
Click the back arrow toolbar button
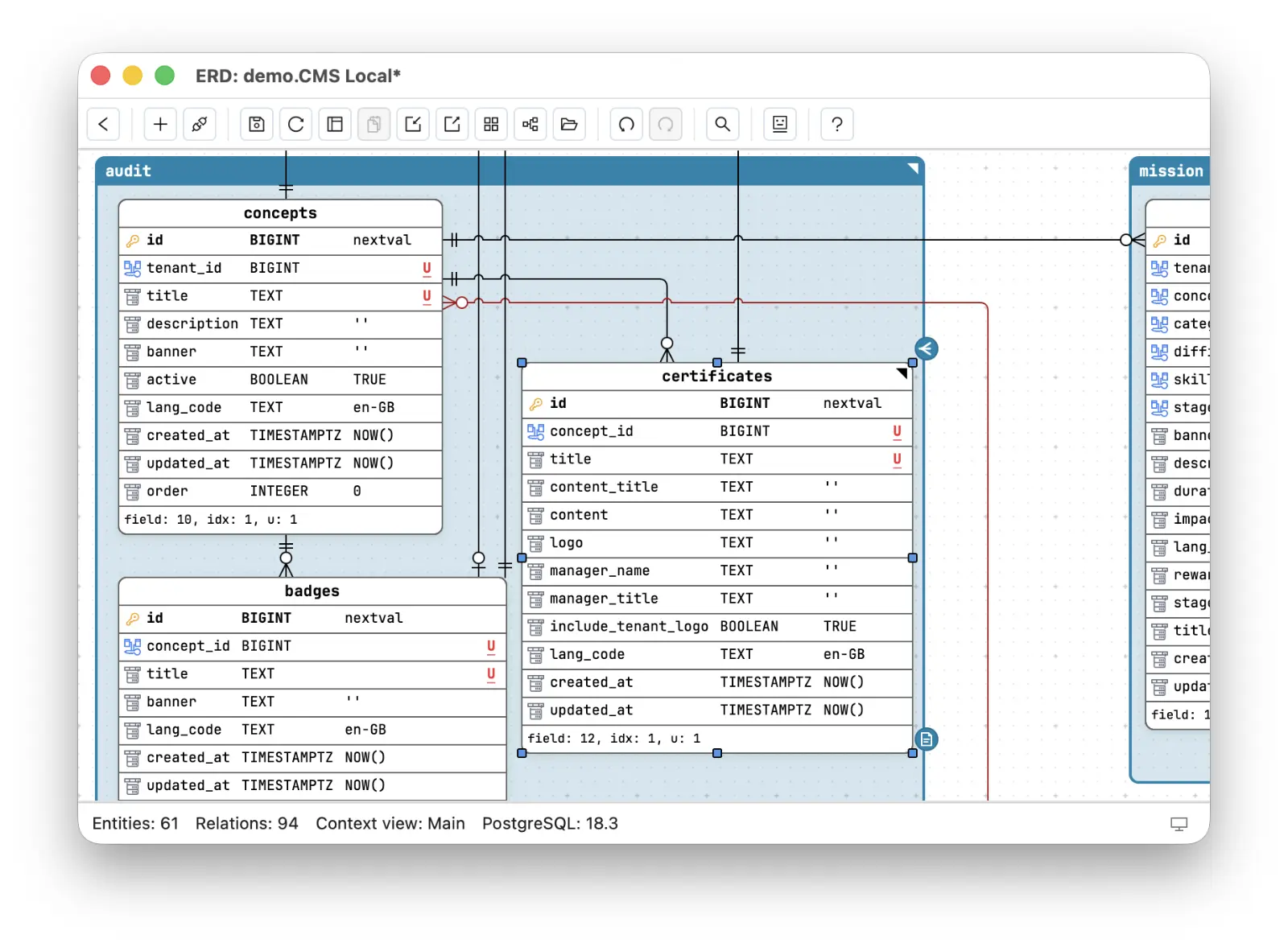pyautogui.click(x=103, y=124)
